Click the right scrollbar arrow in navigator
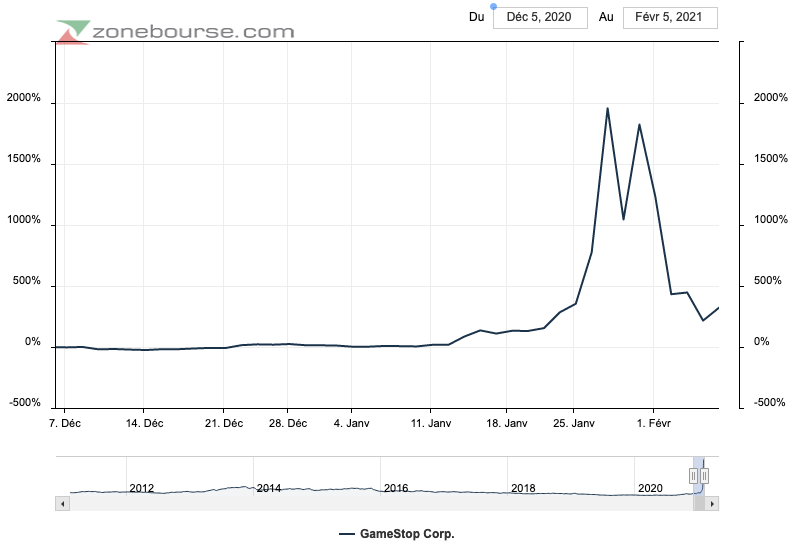The width and height of the screenshot is (800, 547). pos(712,504)
